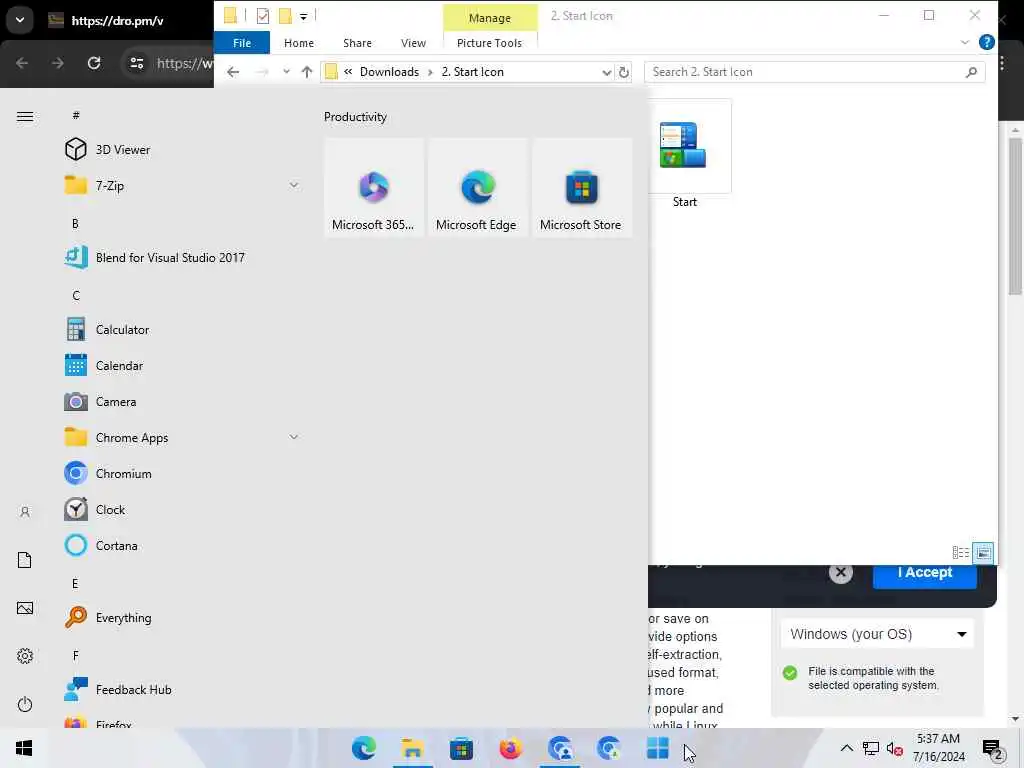Click the Microsoft 365 tile

coord(373,187)
